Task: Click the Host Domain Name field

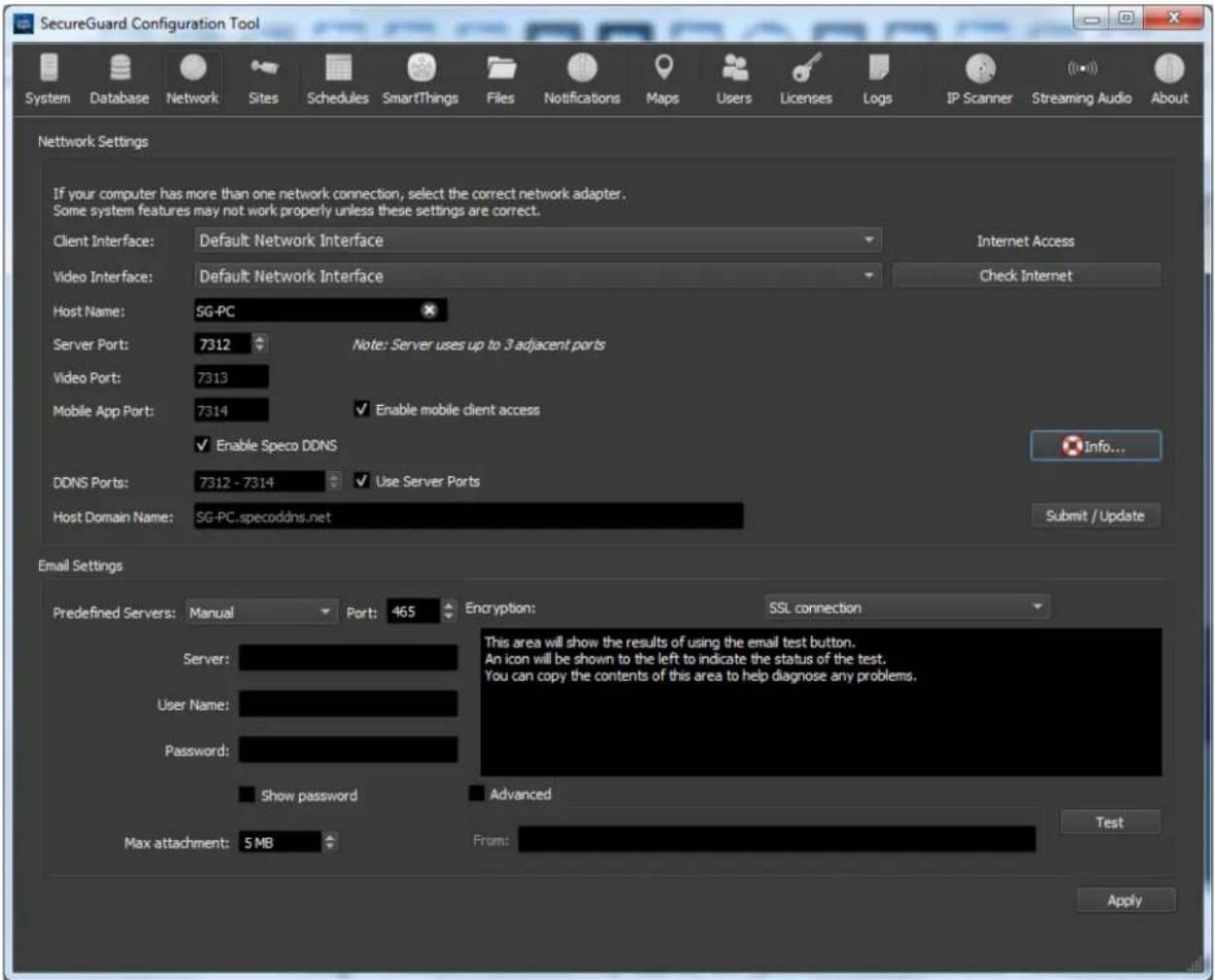Action: (x=468, y=517)
